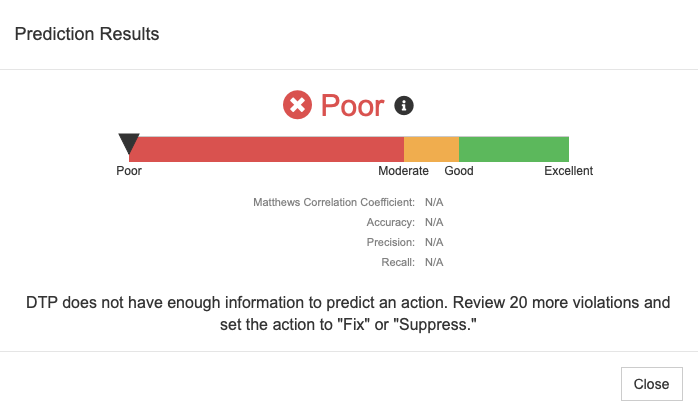Click the Good label under gauge
The image size is (698, 416).
pos(459,171)
